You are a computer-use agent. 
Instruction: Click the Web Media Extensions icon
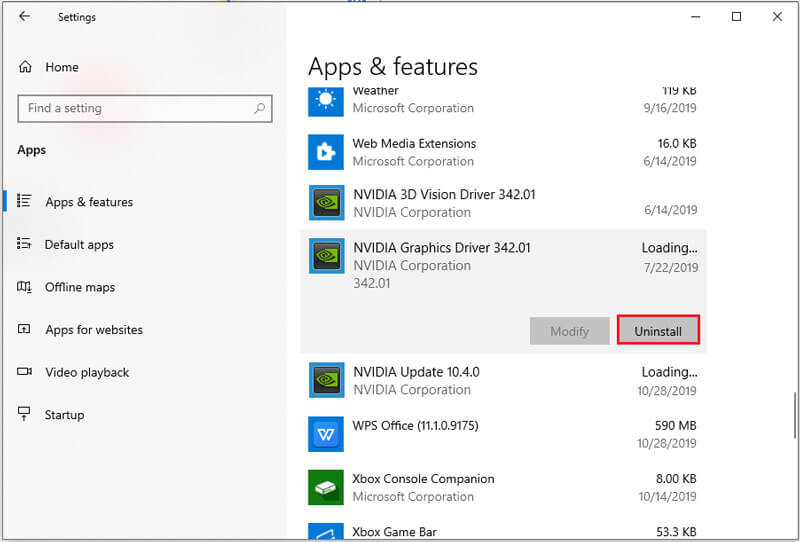(326, 152)
